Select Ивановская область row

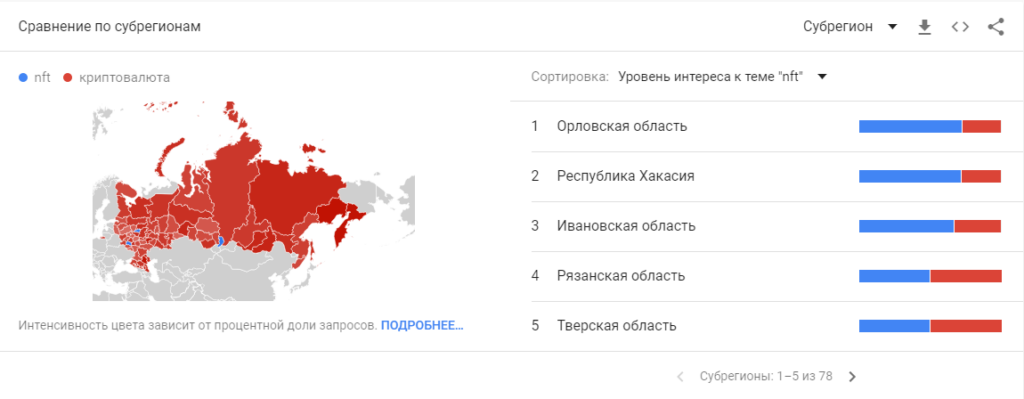(767, 226)
